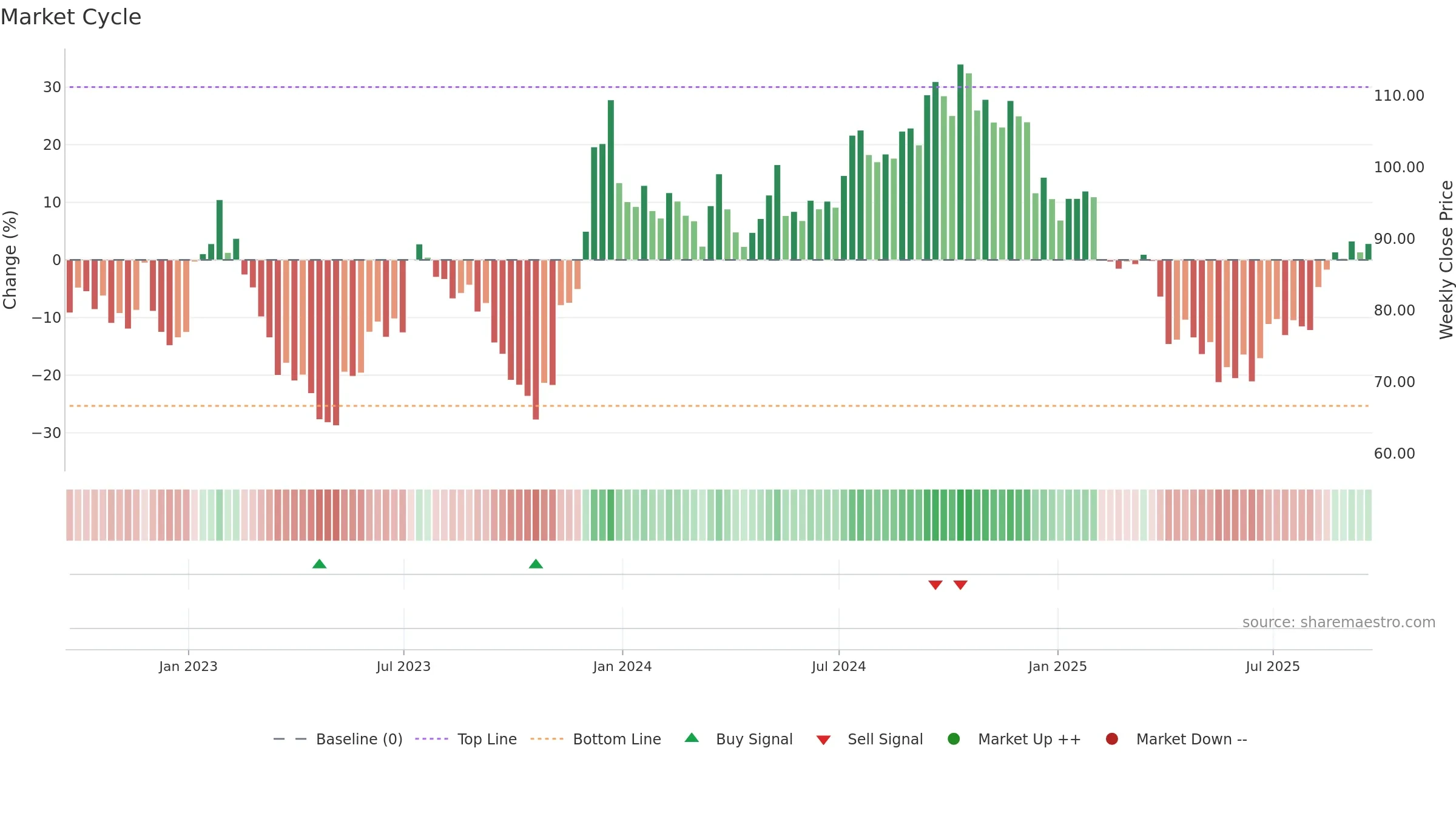Click the first red sell signal triangle
Image resolution: width=1456 pixels, height=819 pixels.
935,585
